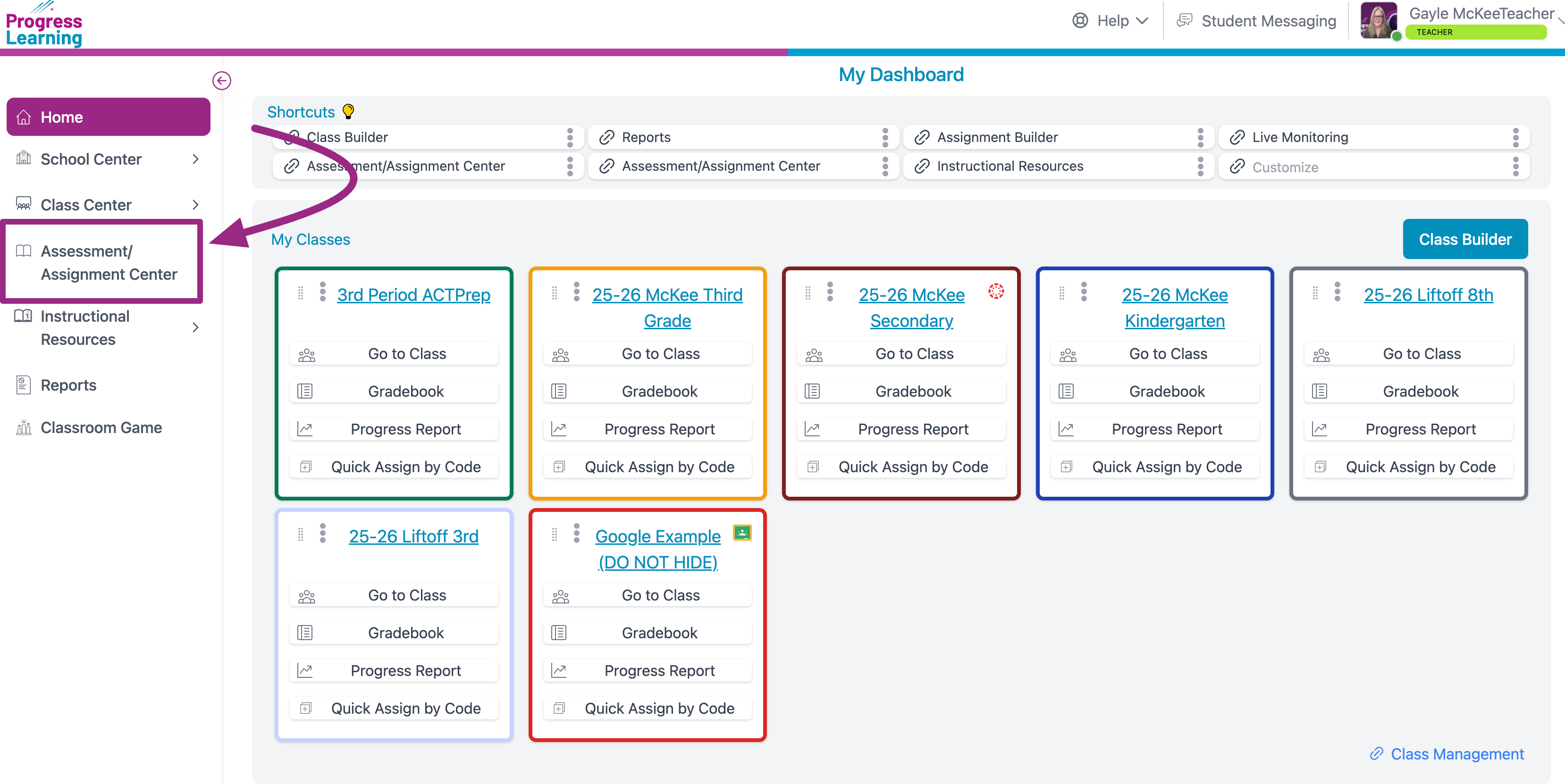The height and width of the screenshot is (784, 1565).
Task: Open the 25-26 Liftoff 8th class link
Action: click(1428, 294)
